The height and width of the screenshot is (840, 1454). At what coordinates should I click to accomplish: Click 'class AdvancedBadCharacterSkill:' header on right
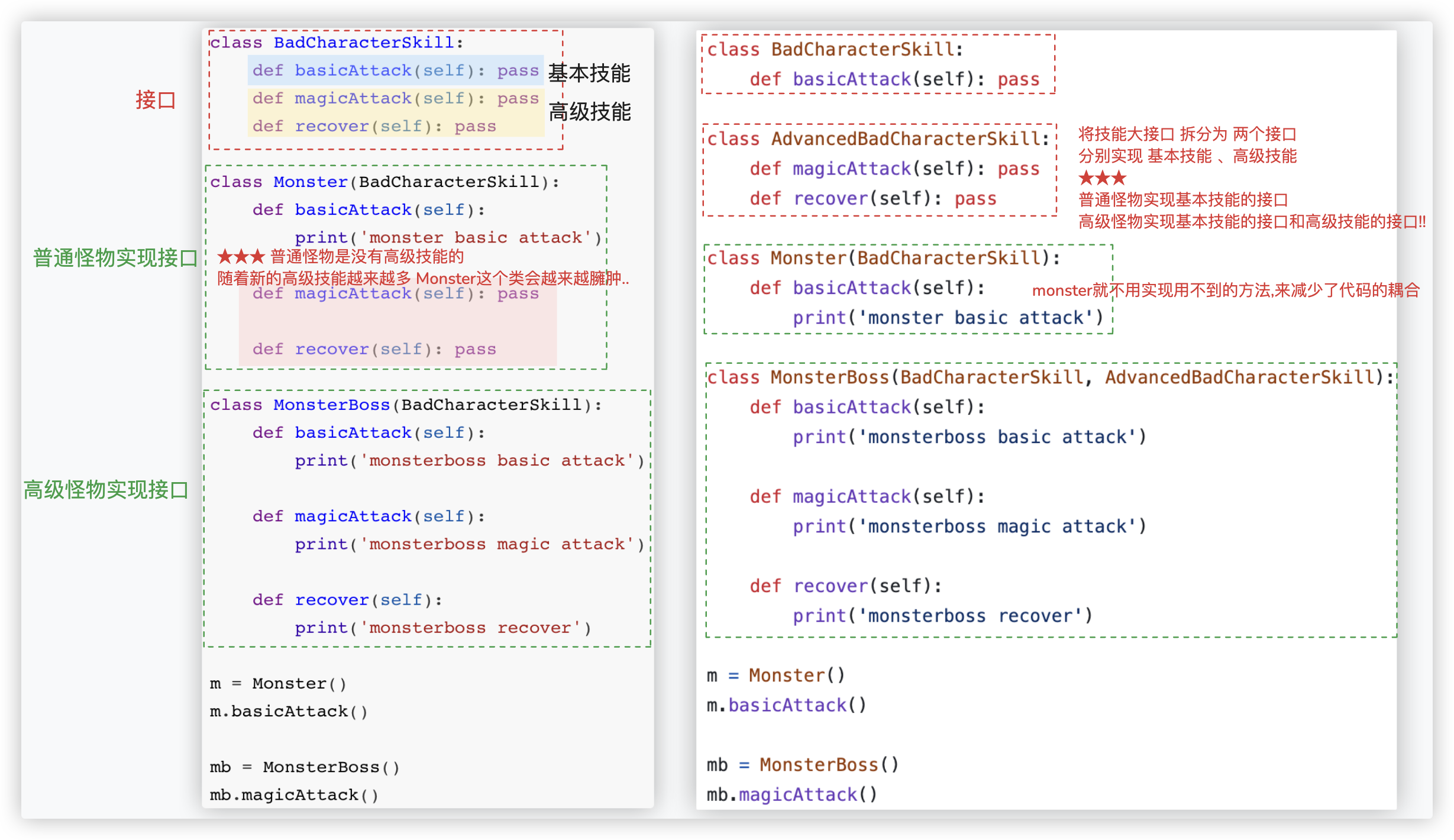point(878,139)
